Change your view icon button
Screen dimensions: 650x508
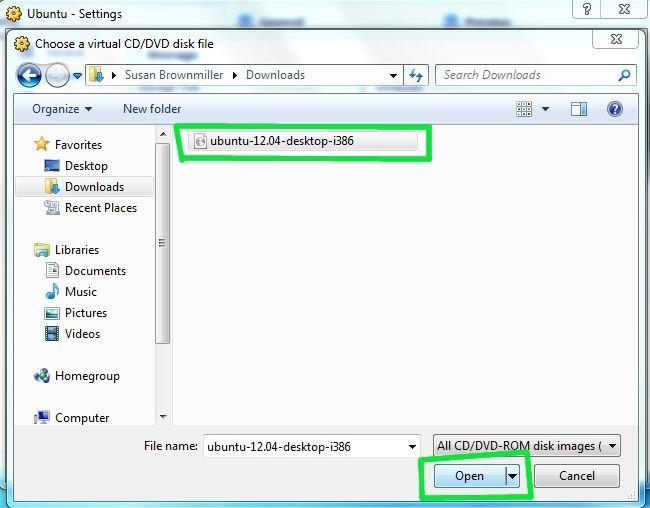coord(524,109)
